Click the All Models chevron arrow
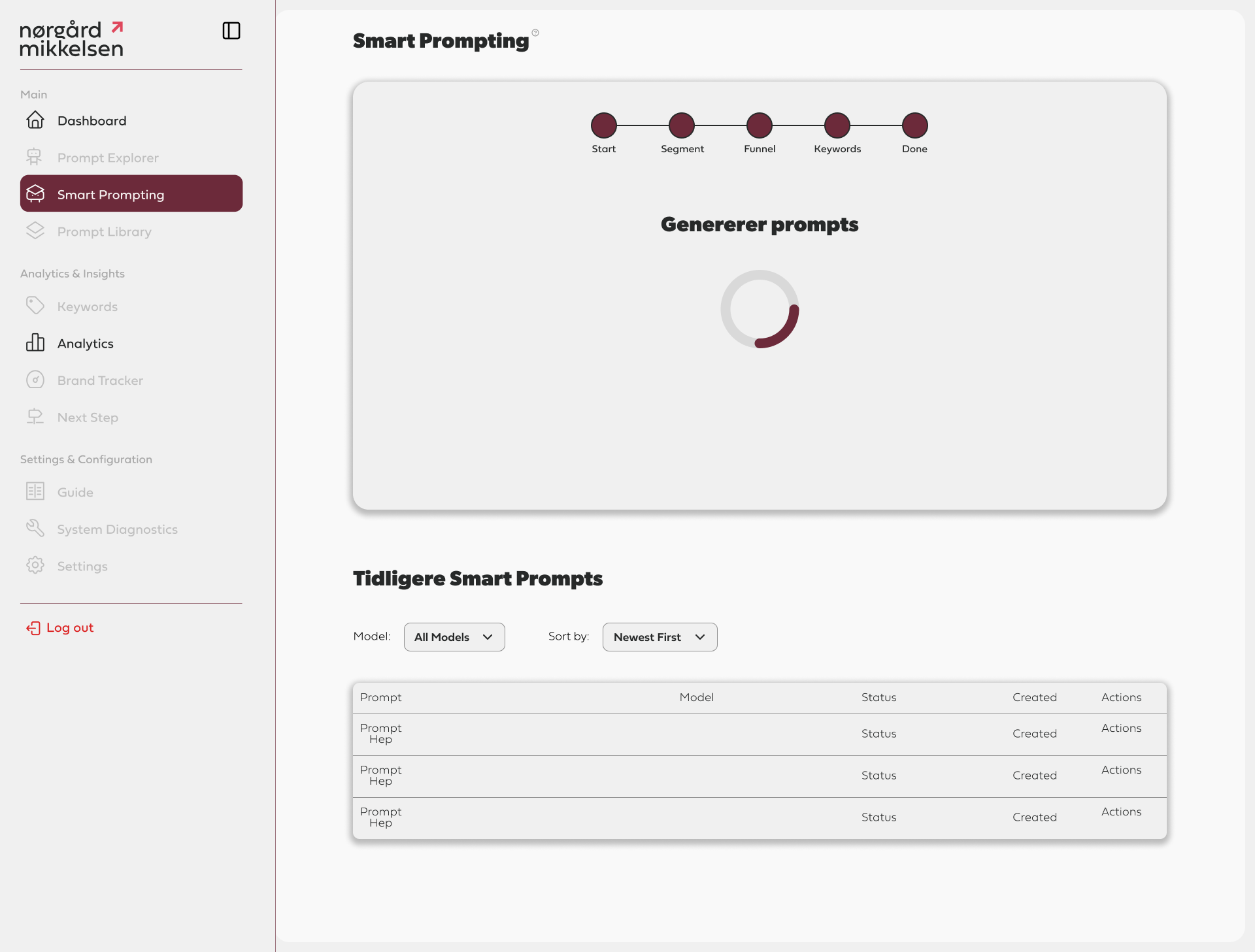 488,637
